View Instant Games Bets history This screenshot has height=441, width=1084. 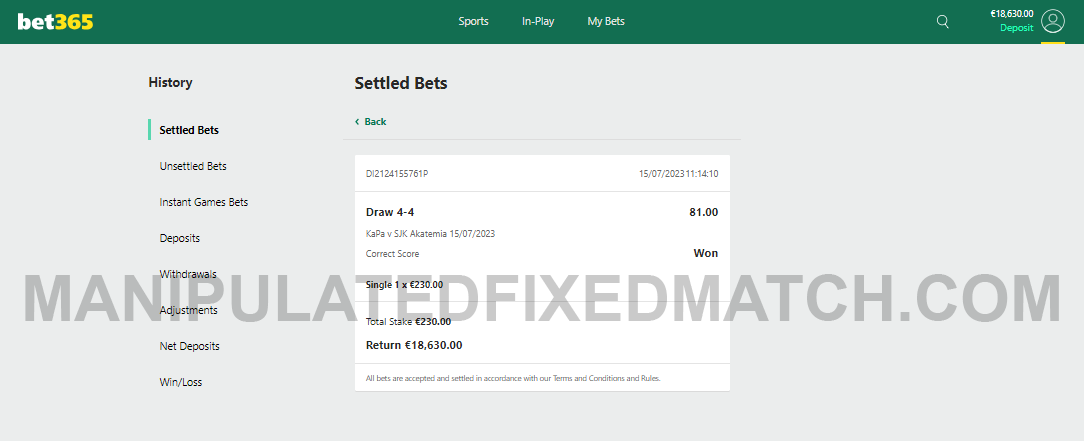point(203,202)
